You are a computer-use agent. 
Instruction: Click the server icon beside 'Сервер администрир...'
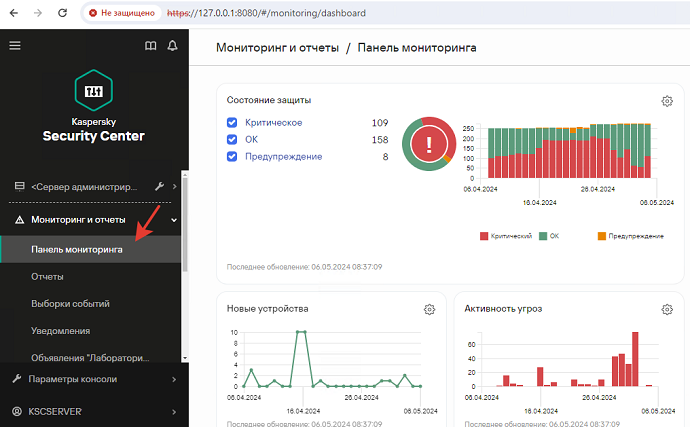19,186
